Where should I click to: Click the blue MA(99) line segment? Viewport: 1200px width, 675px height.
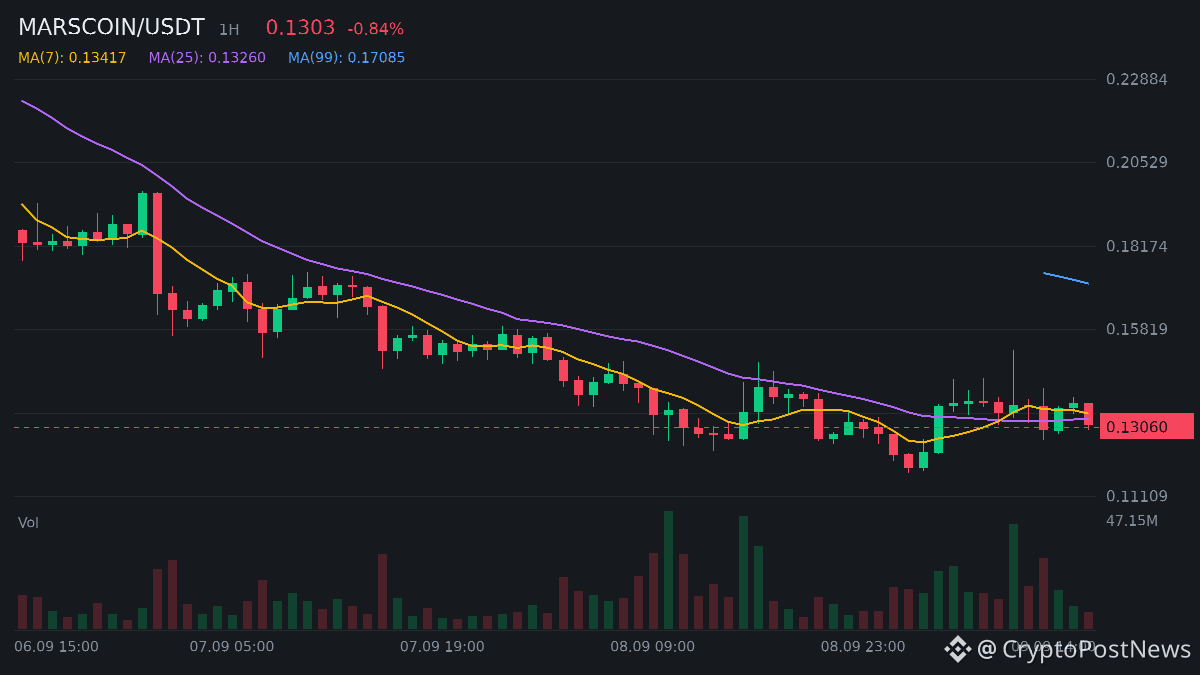pos(1066,278)
